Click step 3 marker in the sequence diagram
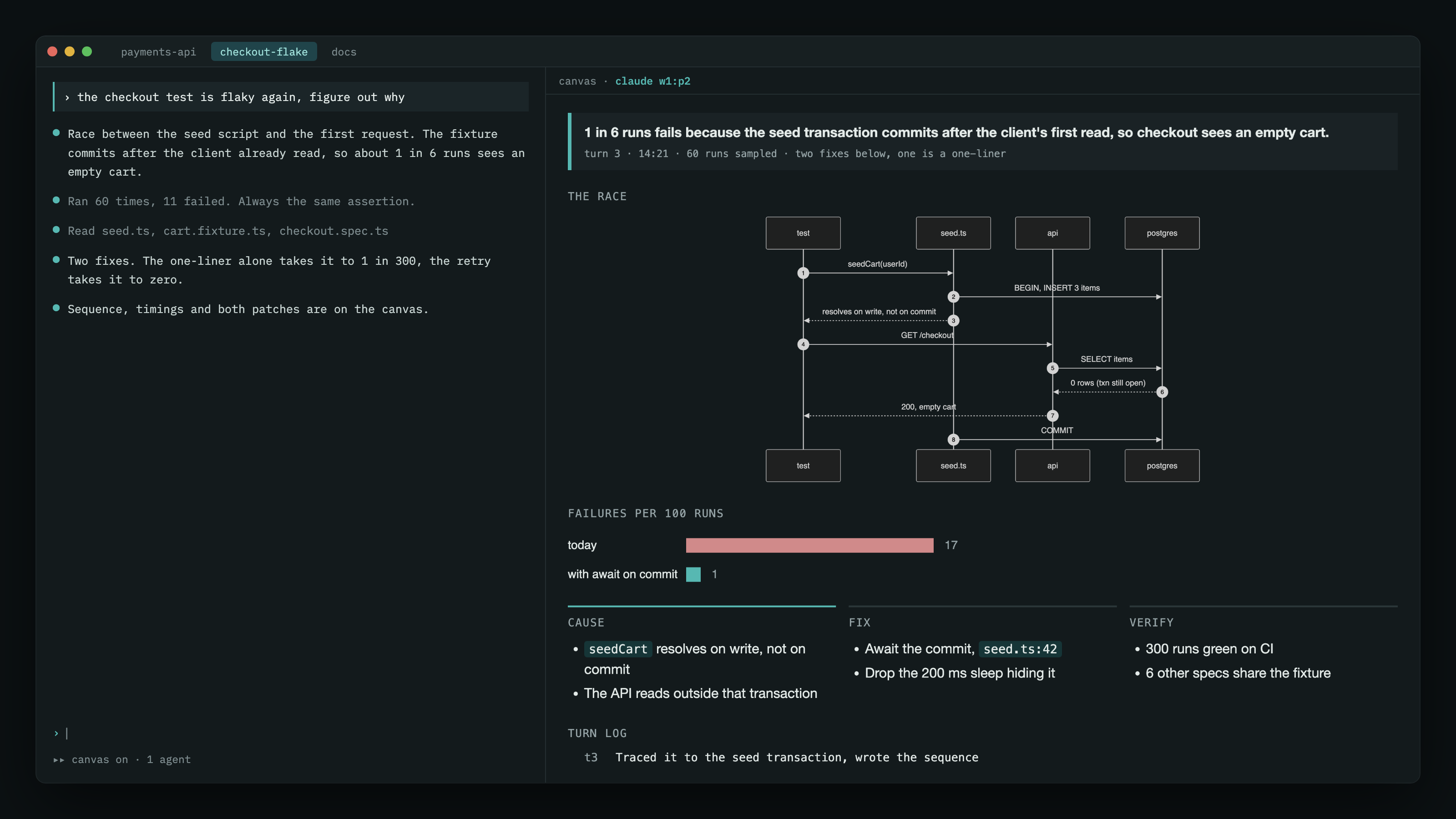Image resolution: width=1456 pixels, height=819 pixels. pyautogui.click(x=954, y=320)
